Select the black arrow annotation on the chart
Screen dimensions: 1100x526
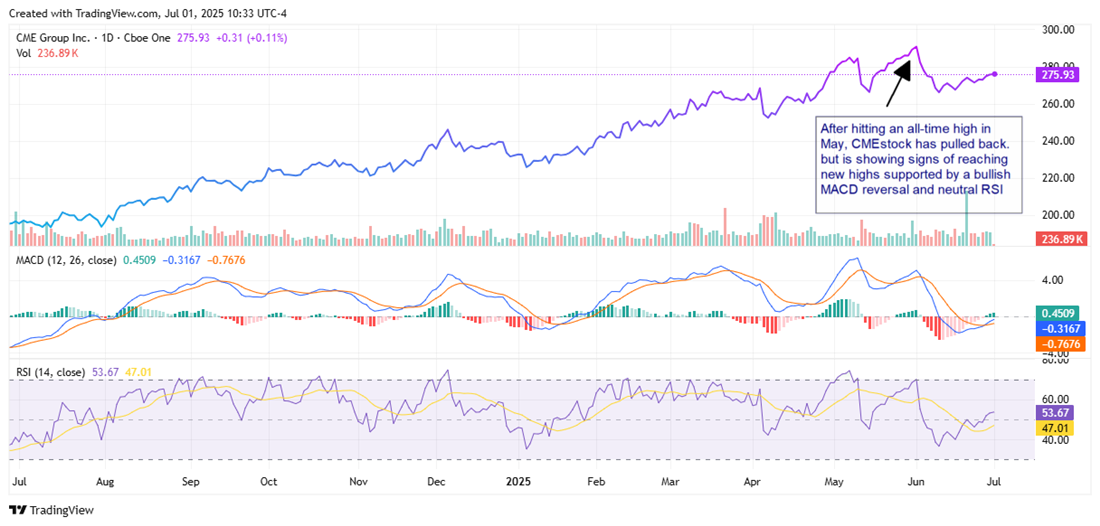pyautogui.click(x=898, y=82)
